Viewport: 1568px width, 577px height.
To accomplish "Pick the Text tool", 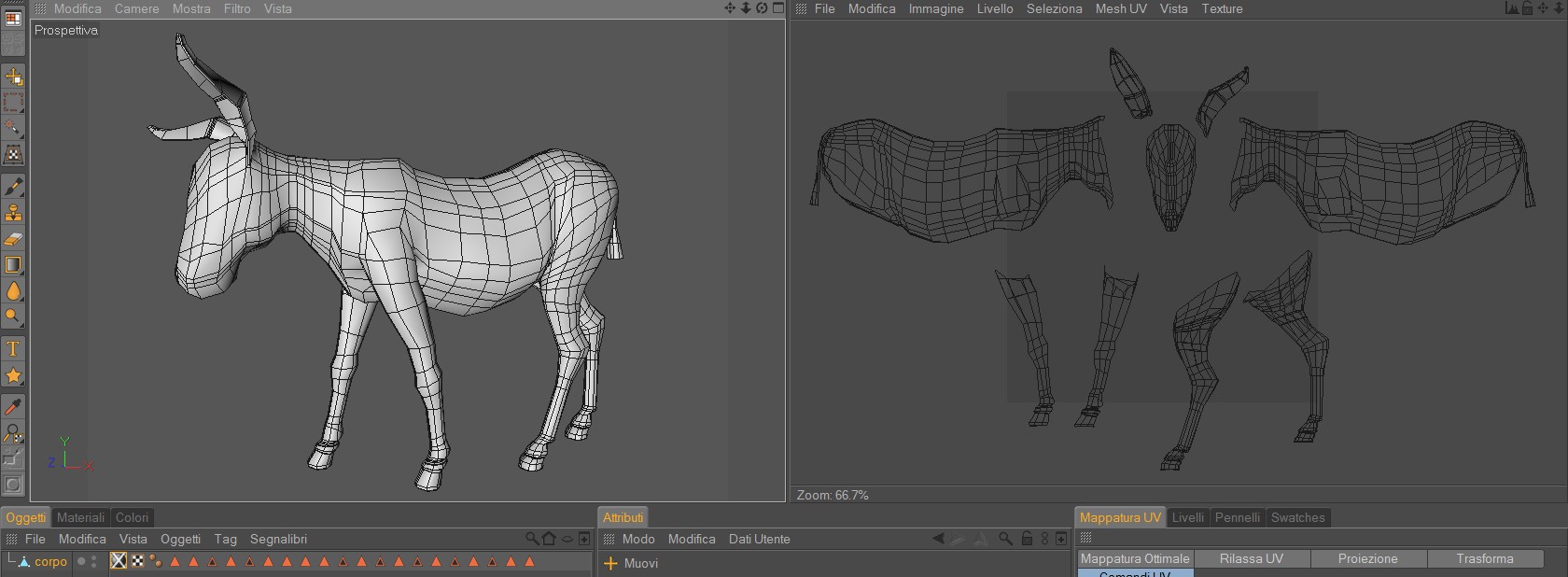I will pyautogui.click(x=13, y=349).
